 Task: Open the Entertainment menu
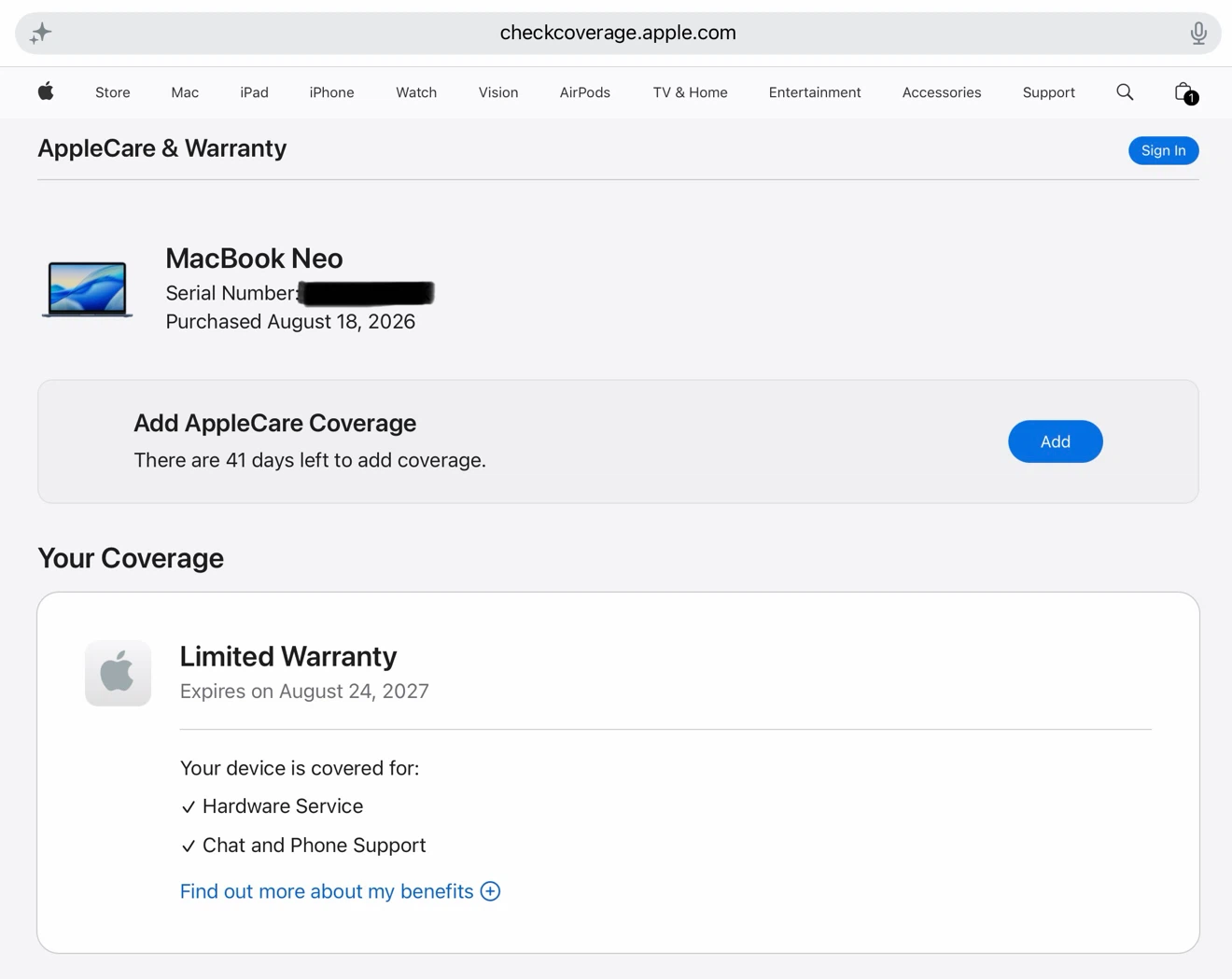point(815,92)
